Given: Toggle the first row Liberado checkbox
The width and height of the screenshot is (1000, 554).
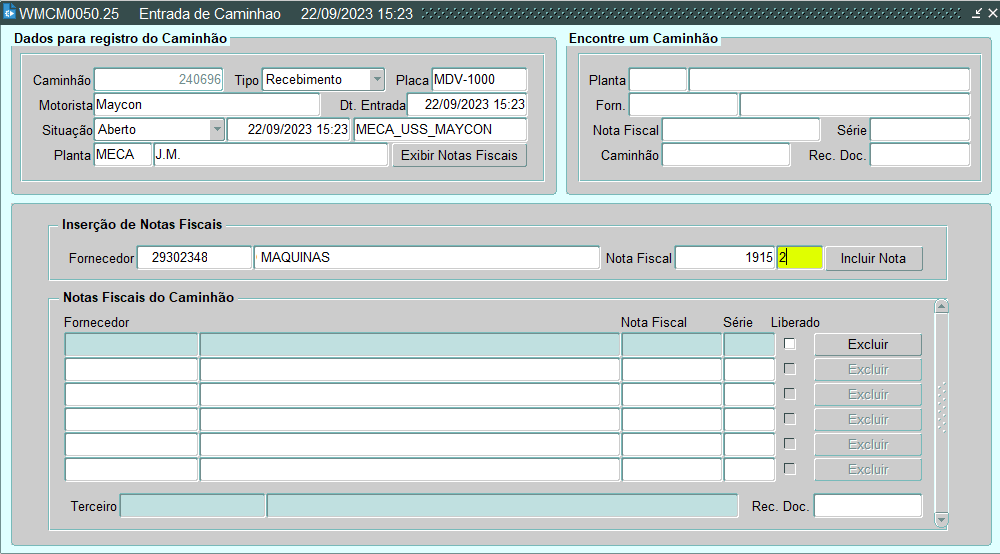Looking at the screenshot, I should (x=790, y=344).
